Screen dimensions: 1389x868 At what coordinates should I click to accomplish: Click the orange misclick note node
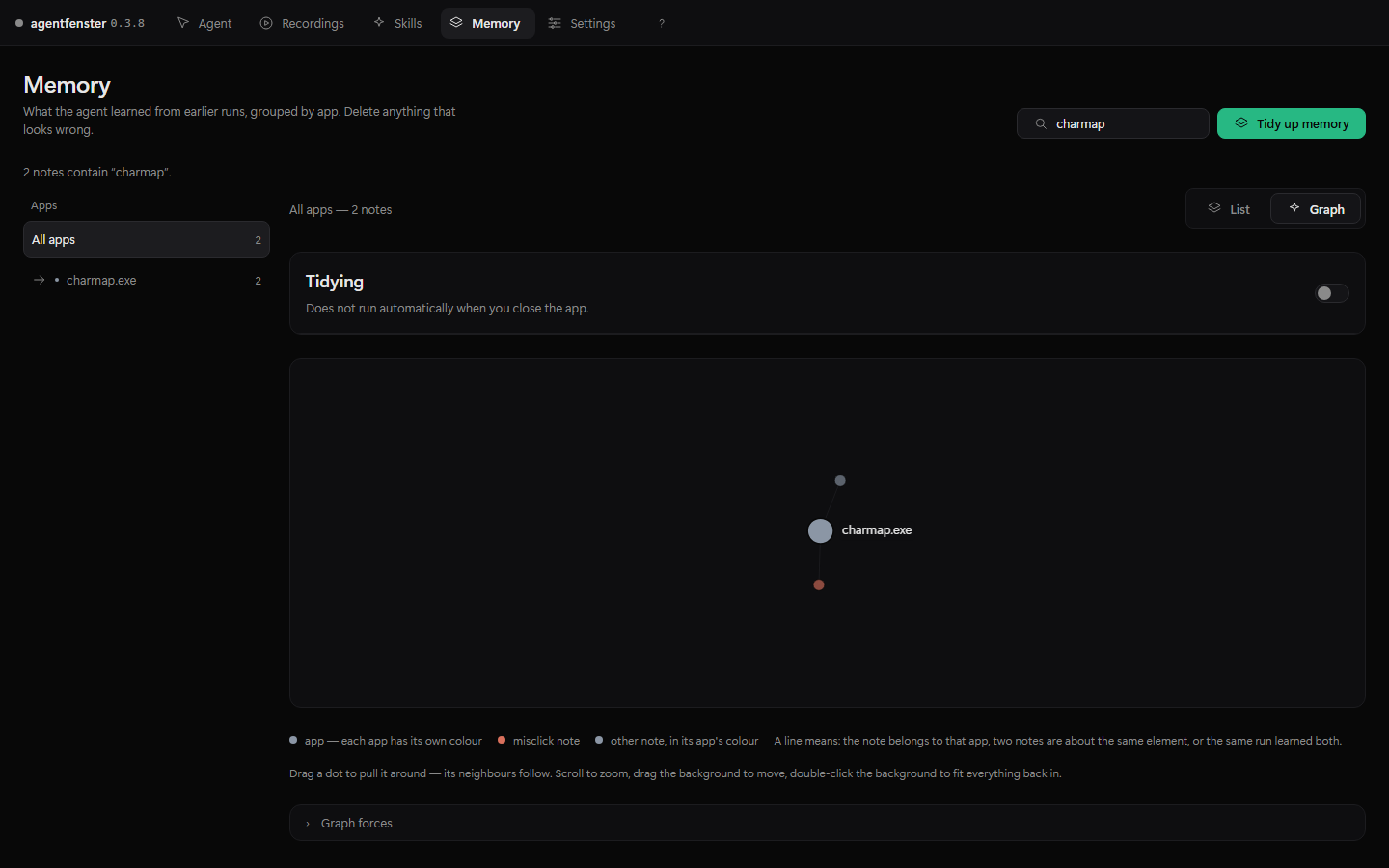[819, 584]
